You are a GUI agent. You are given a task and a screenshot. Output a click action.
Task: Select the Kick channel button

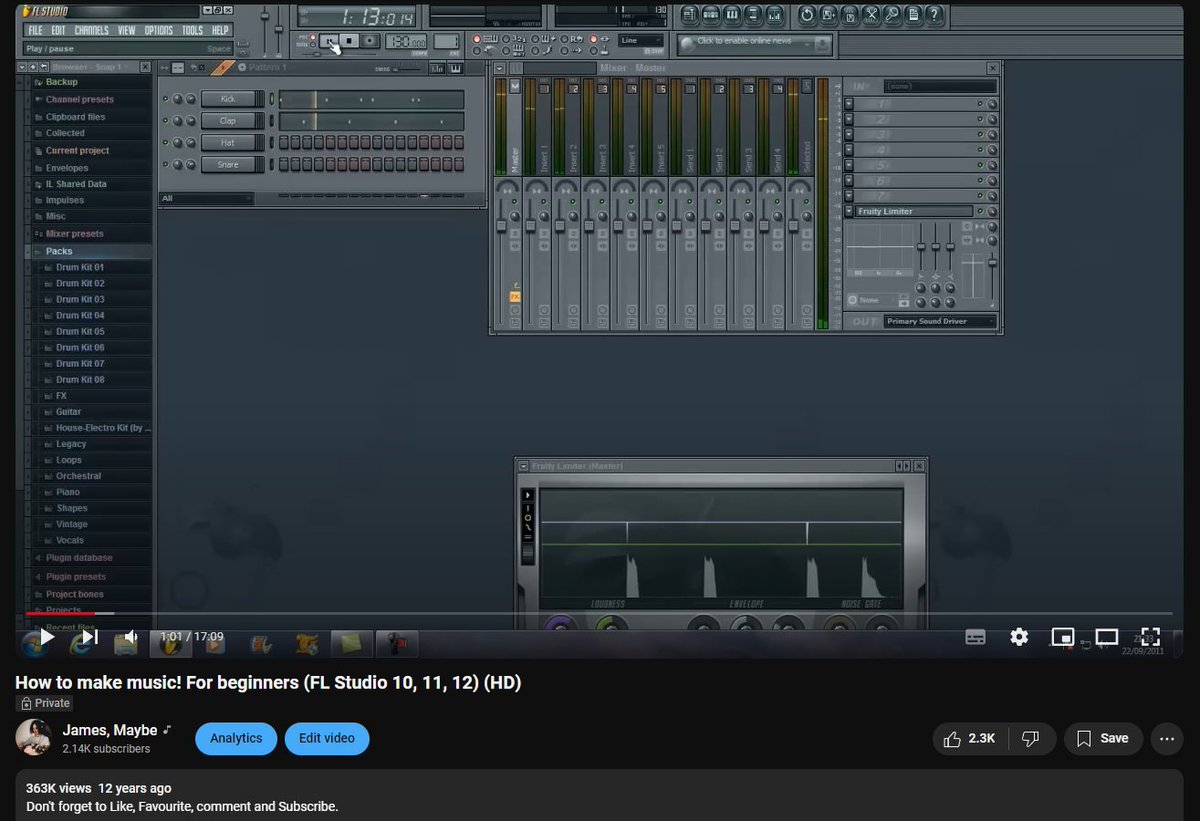pos(228,99)
